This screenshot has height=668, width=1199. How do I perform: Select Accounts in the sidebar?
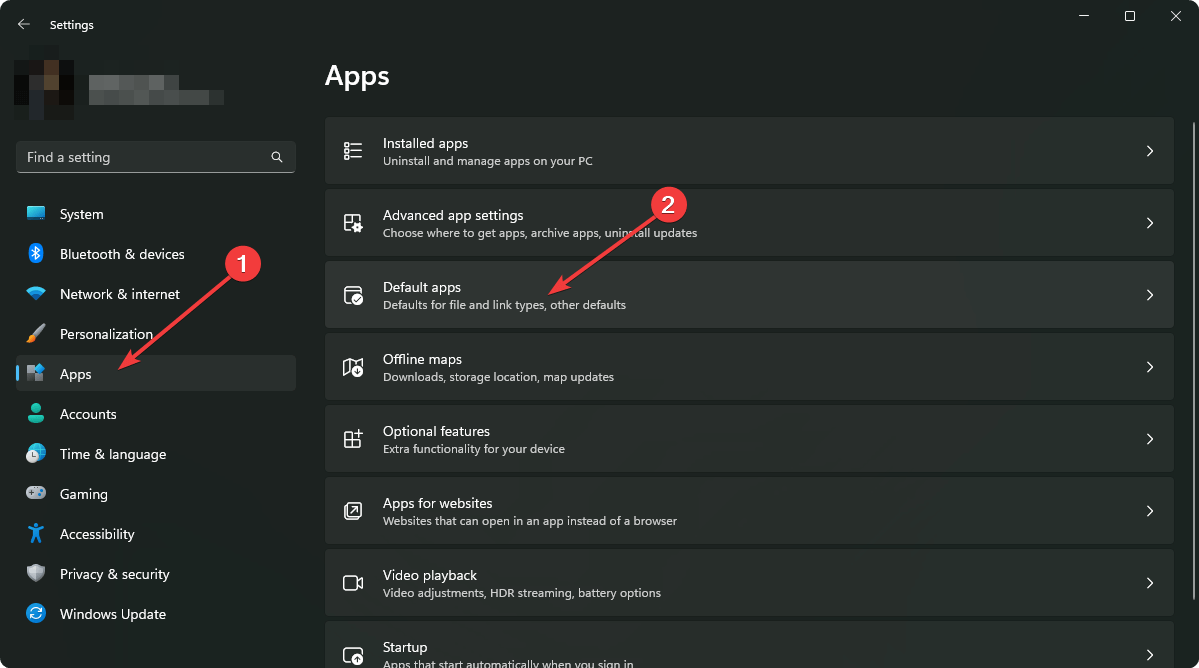[156, 414]
